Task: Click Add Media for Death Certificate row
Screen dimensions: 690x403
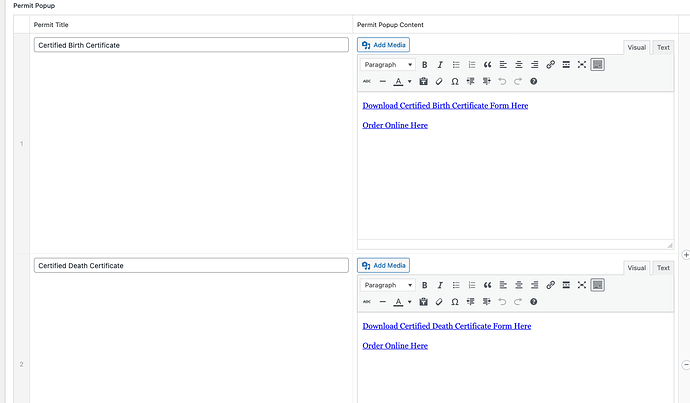Action: (x=383, y=265)
